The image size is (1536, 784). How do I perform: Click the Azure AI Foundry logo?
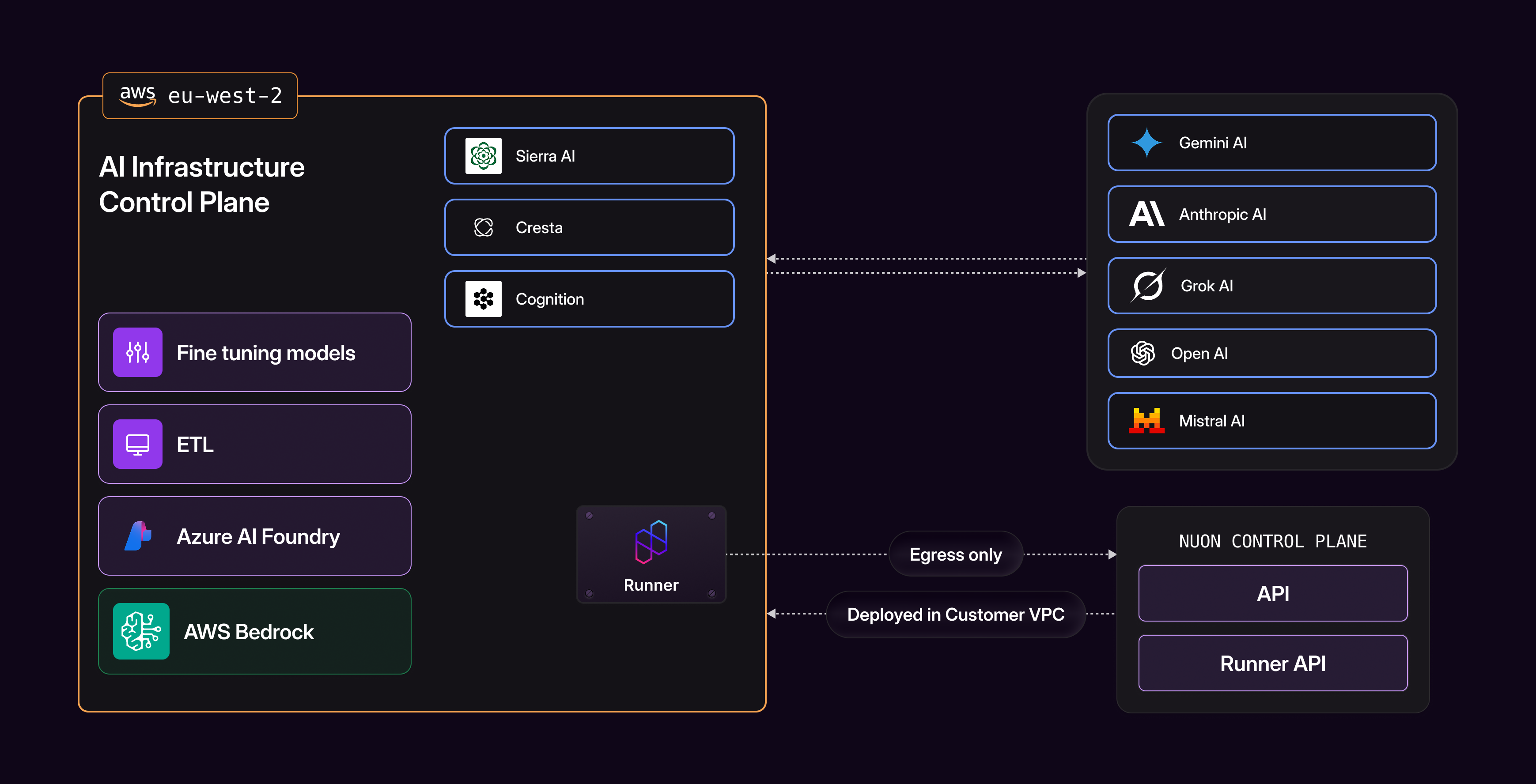138,536
